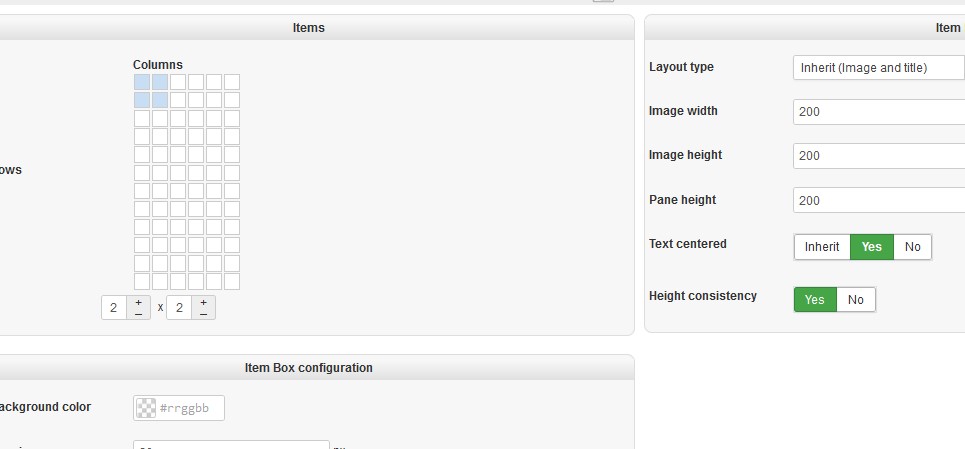Increase the first grid size stepper value
The width and height of the screenshot is (965, 449).
coord(138,301)
